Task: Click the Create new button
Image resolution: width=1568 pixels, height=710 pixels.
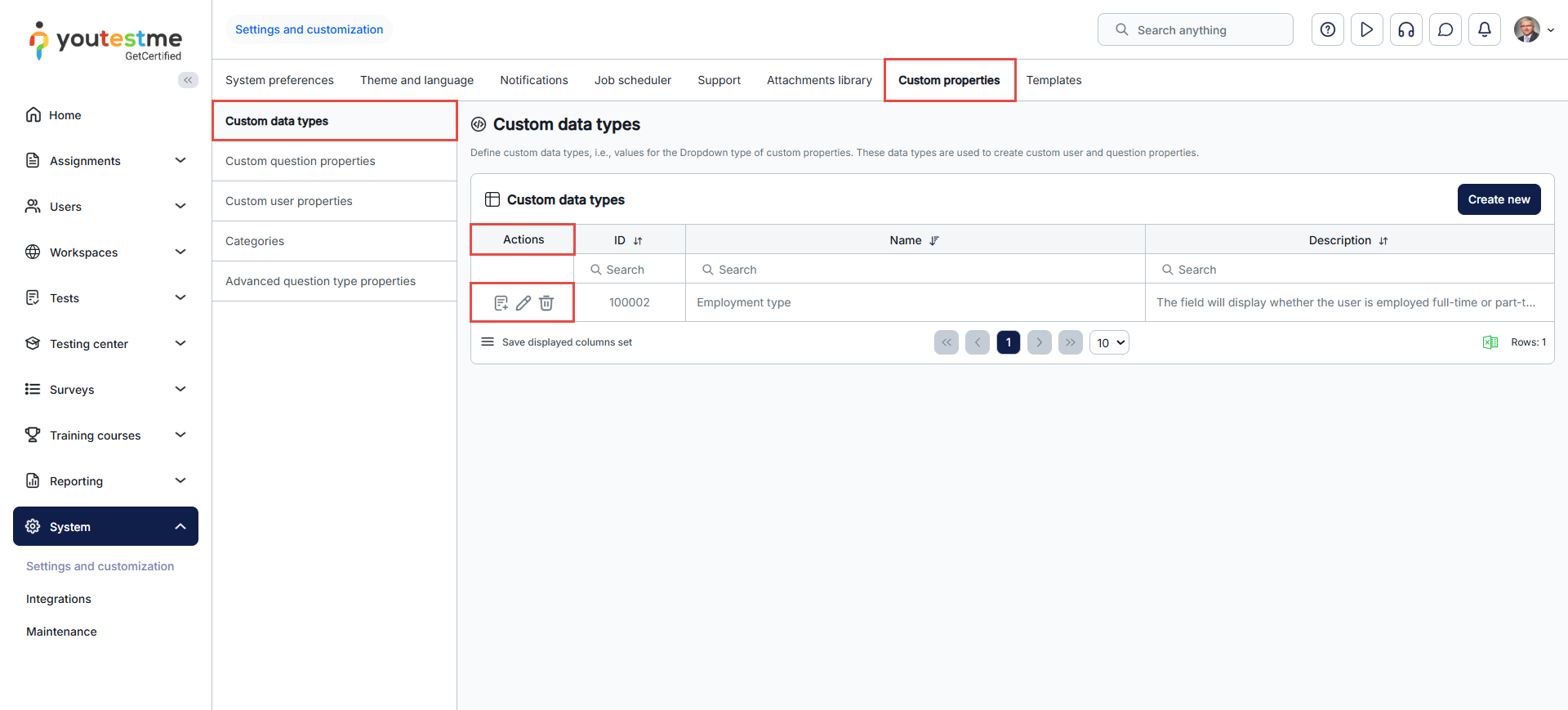Action: coord(1499,199)
